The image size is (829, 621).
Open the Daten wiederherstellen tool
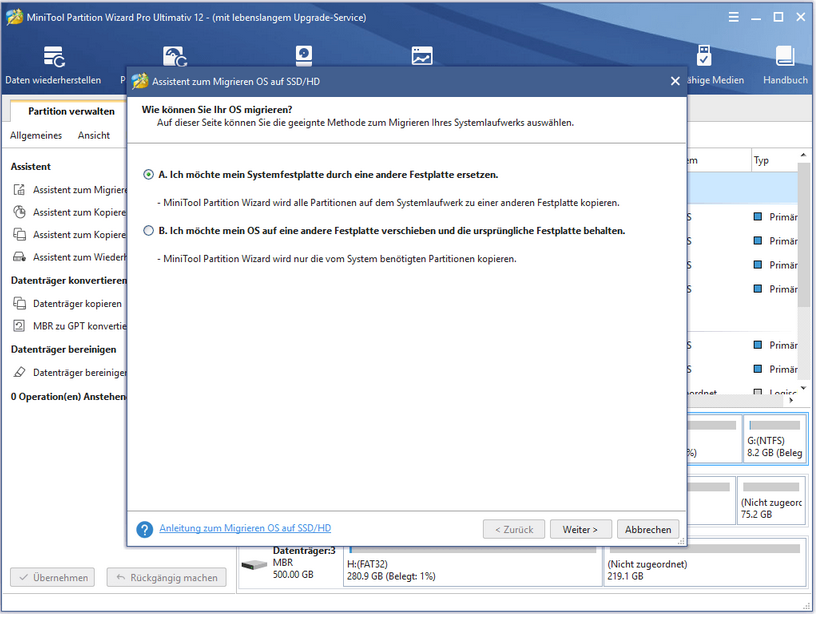tap(54, 66)
